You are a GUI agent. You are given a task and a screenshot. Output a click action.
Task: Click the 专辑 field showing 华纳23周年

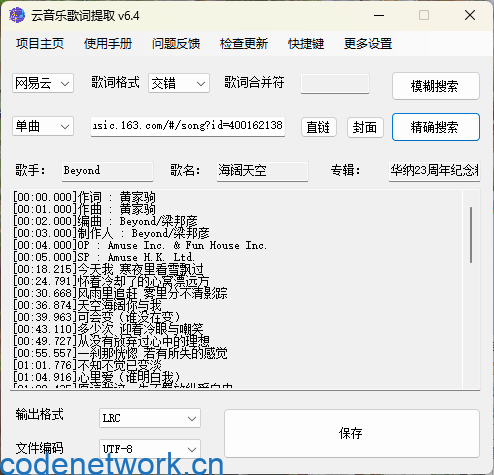[x=434, y=171]
